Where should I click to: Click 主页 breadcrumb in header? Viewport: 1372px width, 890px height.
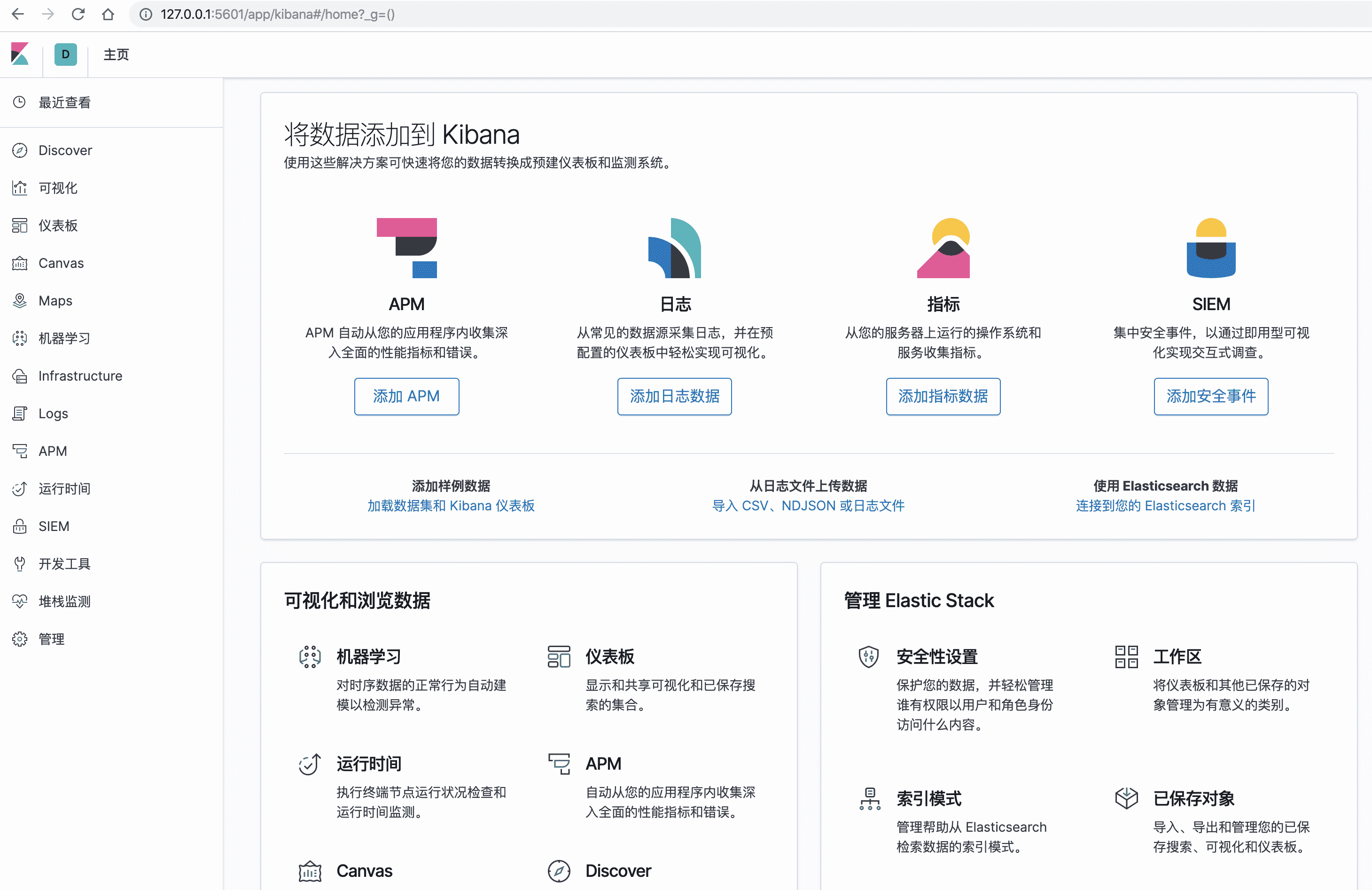point(116,54)
